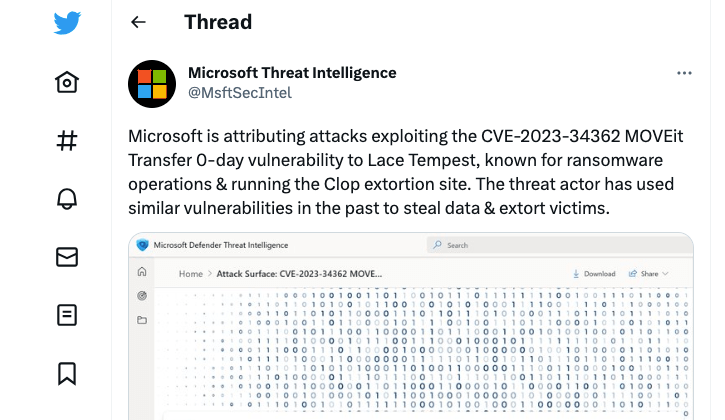
Task: Go to the Home timeline icon
Action: (67, 82)
